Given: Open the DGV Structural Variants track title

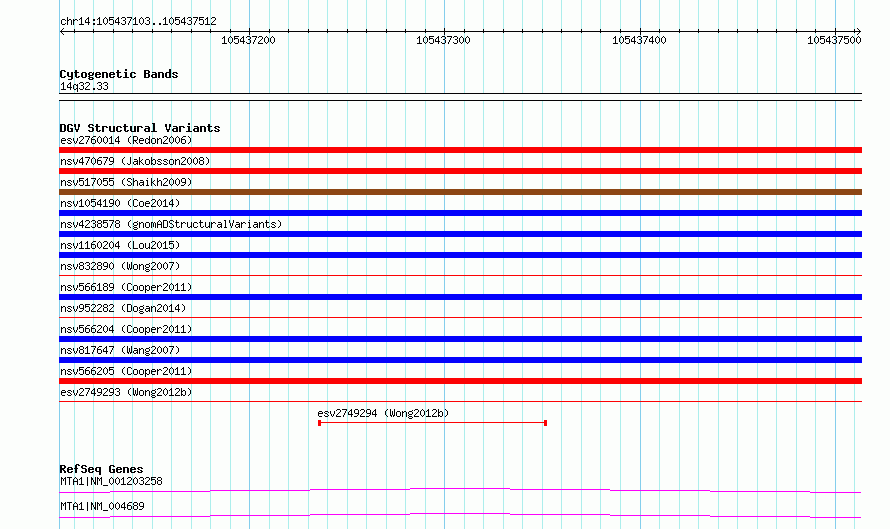Looking at the screenshot, I should [x=140, y=128].
